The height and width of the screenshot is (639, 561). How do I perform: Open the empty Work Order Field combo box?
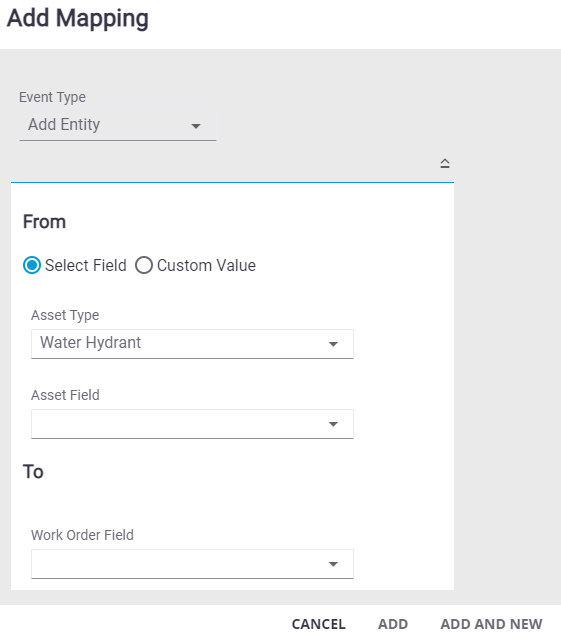click(192, 564)
